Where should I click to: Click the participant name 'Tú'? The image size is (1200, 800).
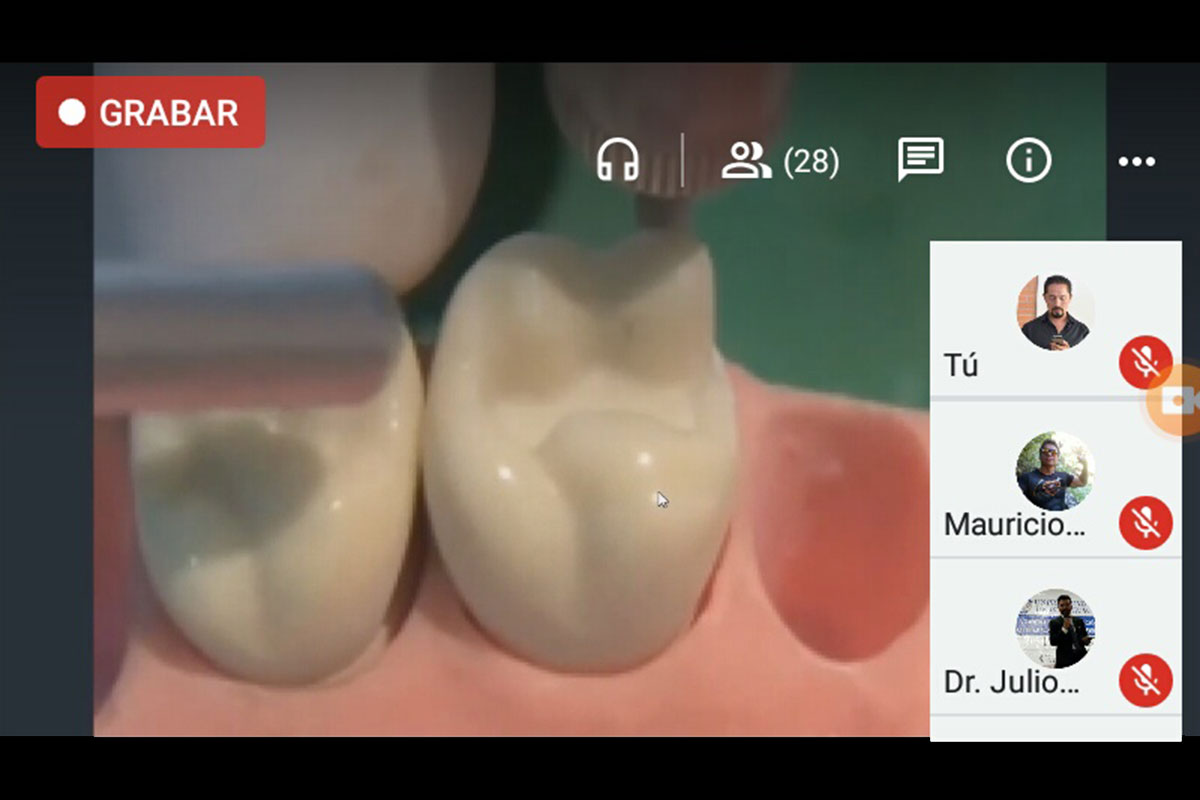(x=961, y=366)
